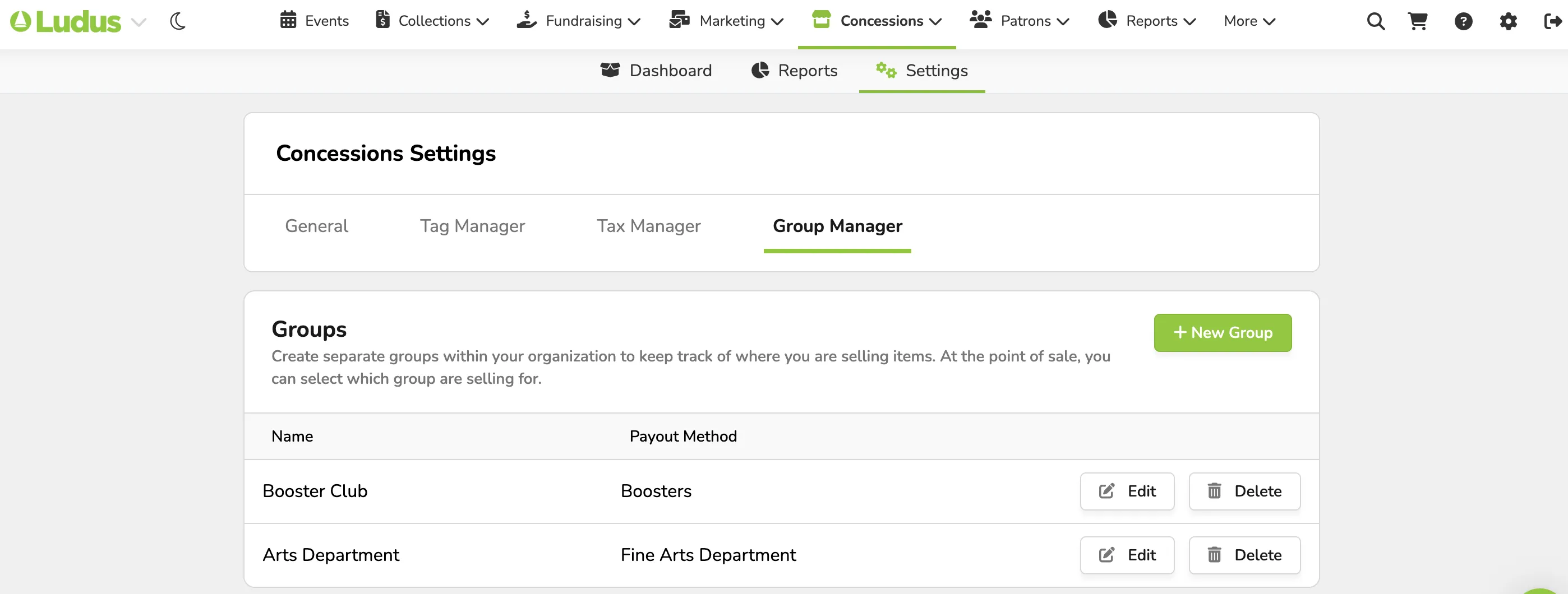Switch to the Tag Manager tab
The image size is (1568, 594).
click(472, 226)
